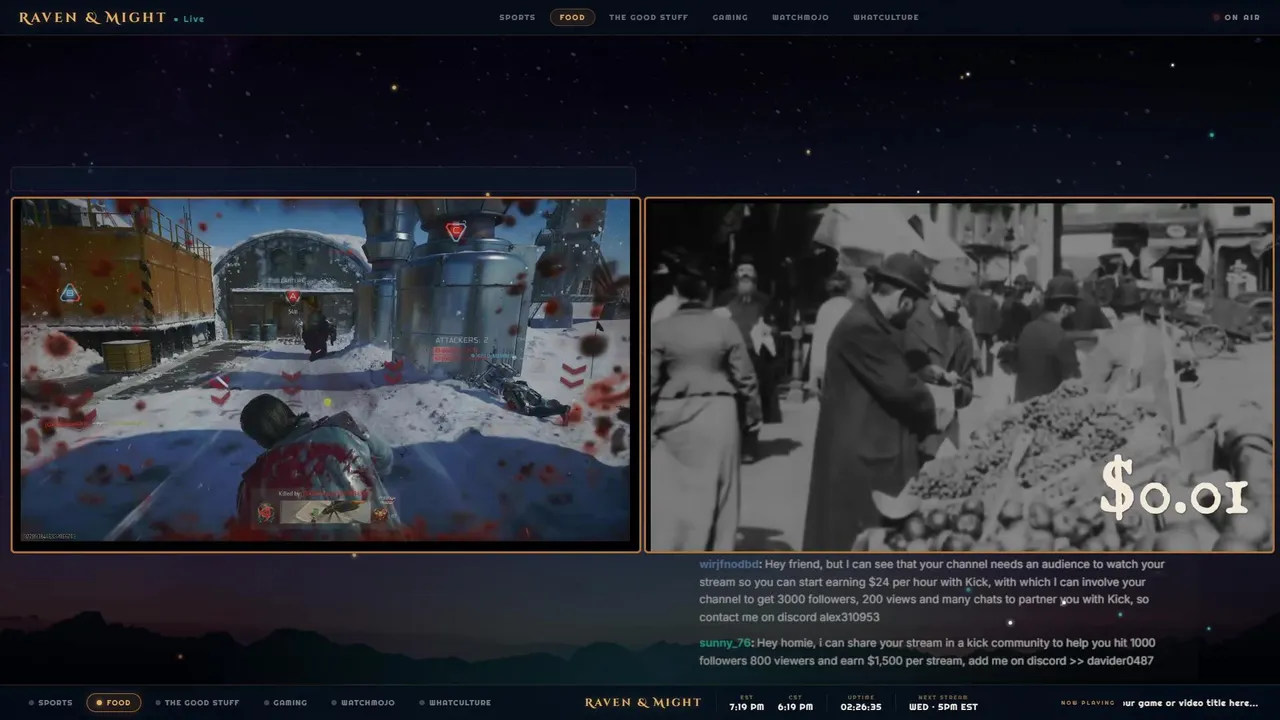1280x720 pixels.
Task: Click the CST clock showing 6:19 PM
Action: (x=795, y=703)
